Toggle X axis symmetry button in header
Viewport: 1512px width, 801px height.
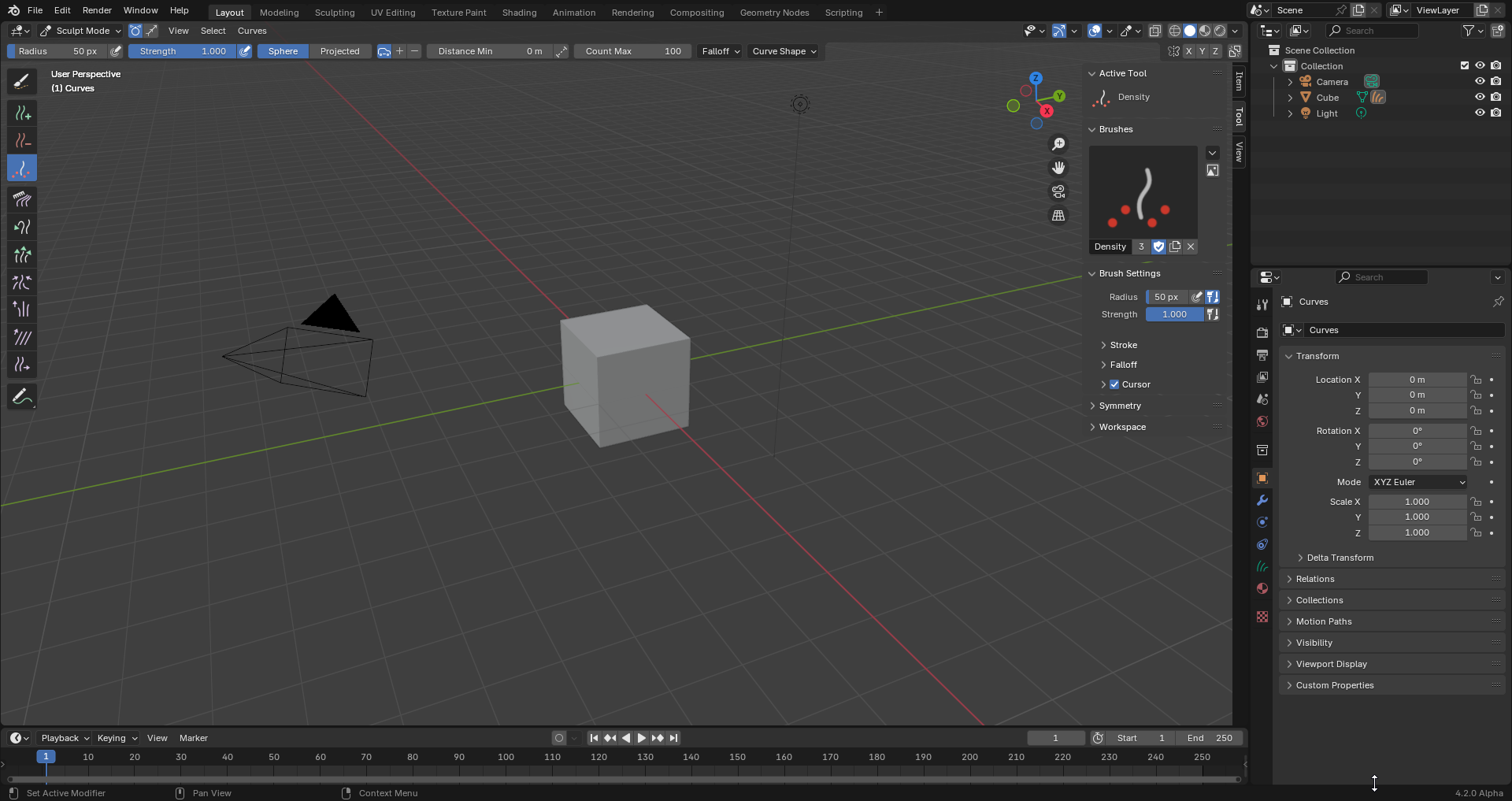click(1189, 51)
